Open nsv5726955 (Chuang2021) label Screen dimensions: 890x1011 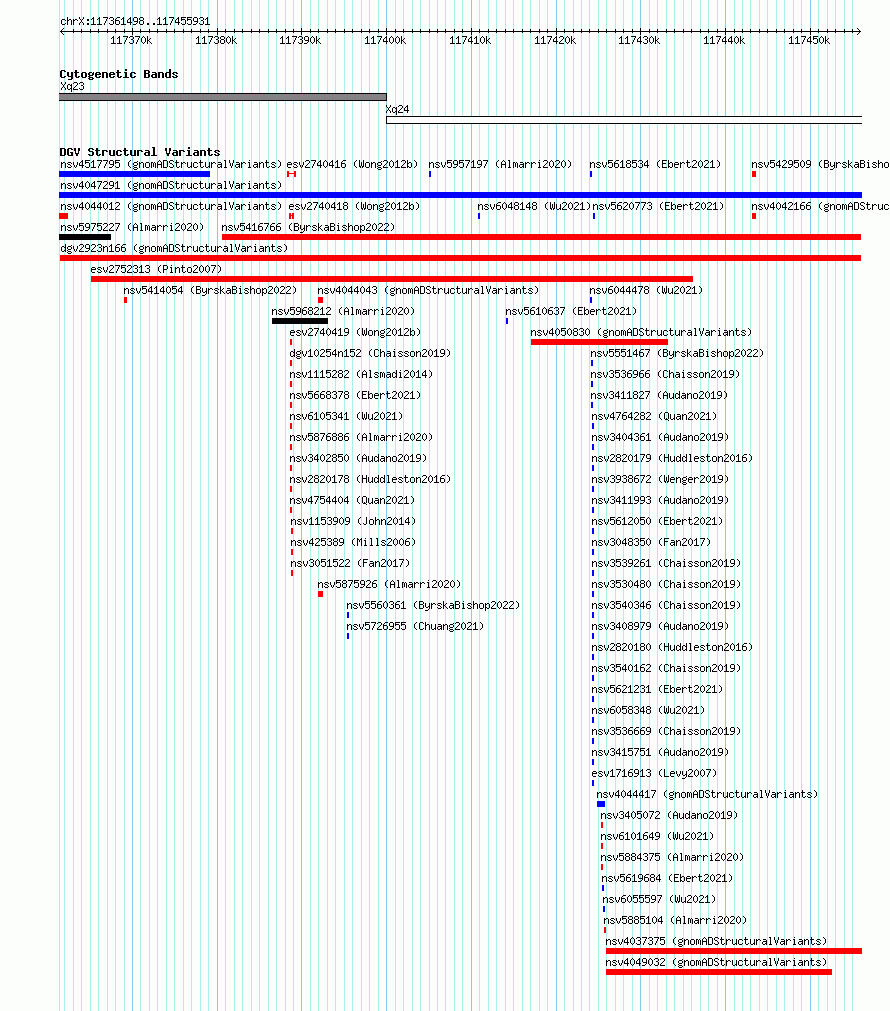click(x=415, y=626)
